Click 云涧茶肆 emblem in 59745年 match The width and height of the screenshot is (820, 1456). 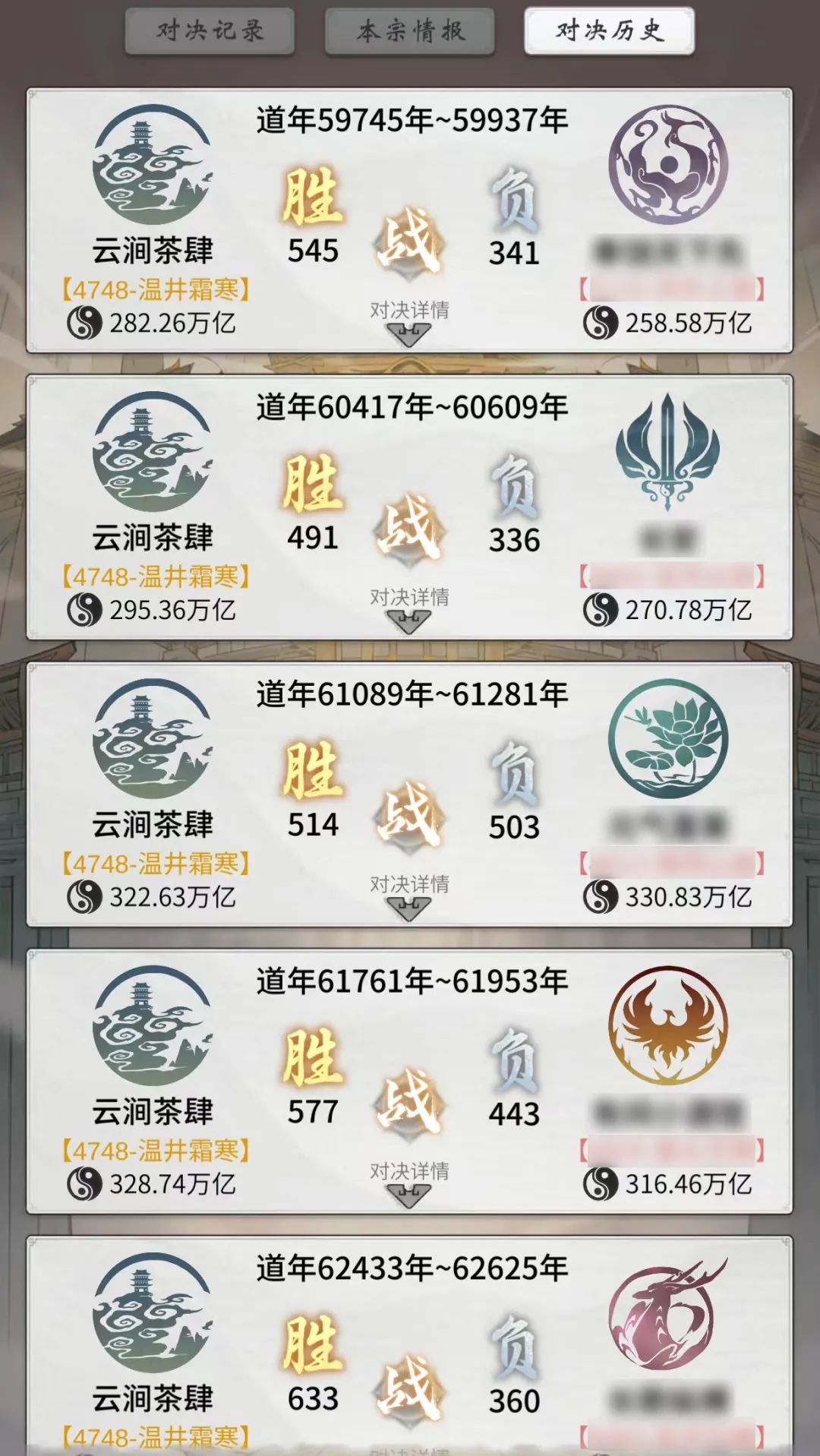tap(152, 165)
